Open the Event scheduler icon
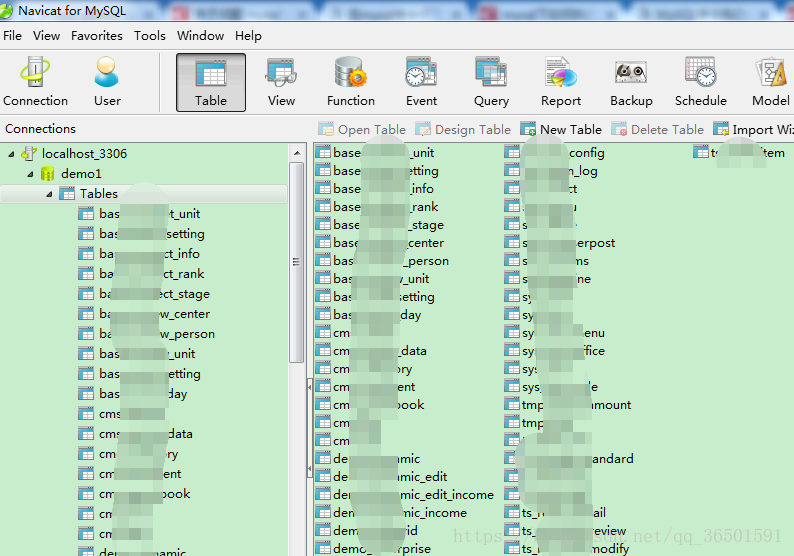 [421, 81]
